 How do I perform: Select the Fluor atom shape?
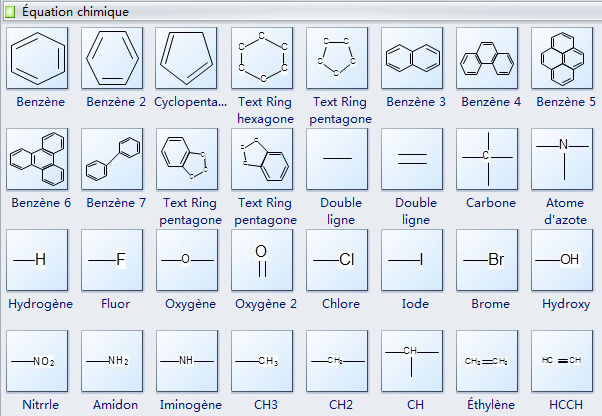(x=112, y=260)
